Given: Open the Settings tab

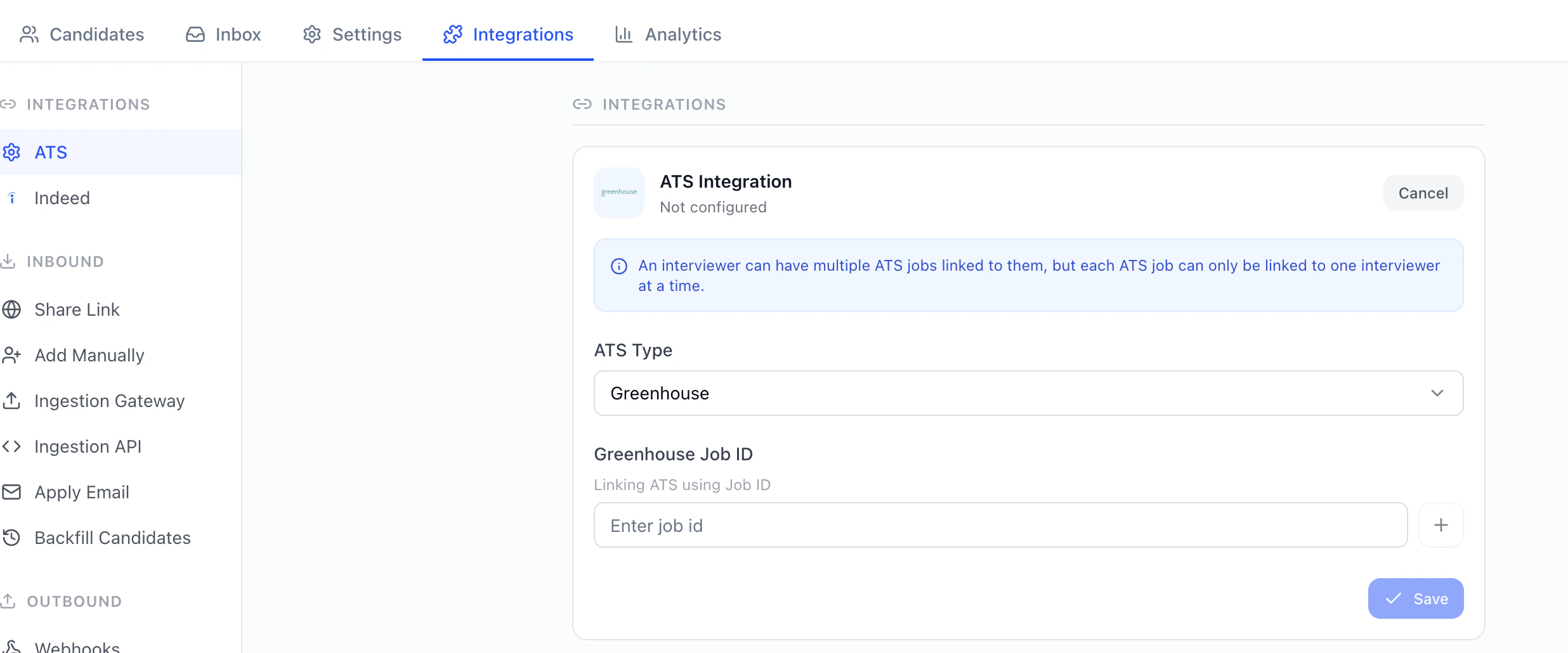Looking at the screenshot, I should click(x=352, y=34).
